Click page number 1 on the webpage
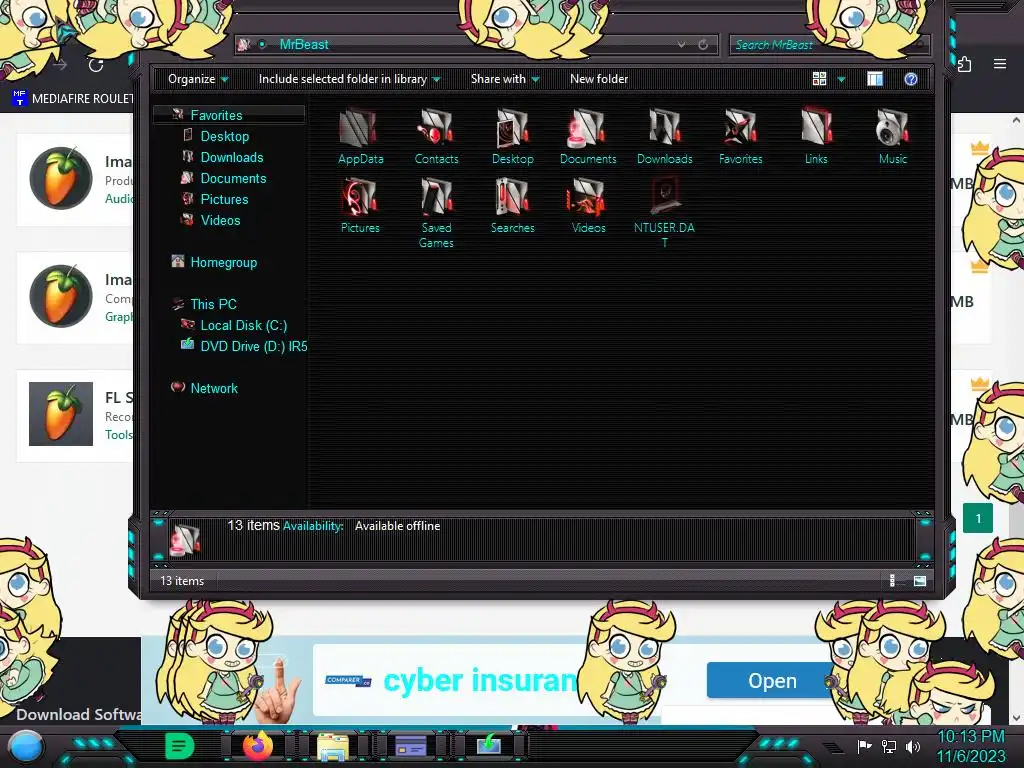The image size is (1024, 768). coord(978,519)
